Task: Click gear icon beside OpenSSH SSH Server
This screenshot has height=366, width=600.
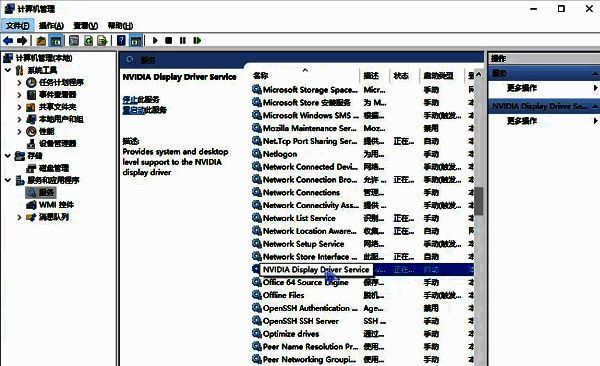Action: (x=256, y=320)
